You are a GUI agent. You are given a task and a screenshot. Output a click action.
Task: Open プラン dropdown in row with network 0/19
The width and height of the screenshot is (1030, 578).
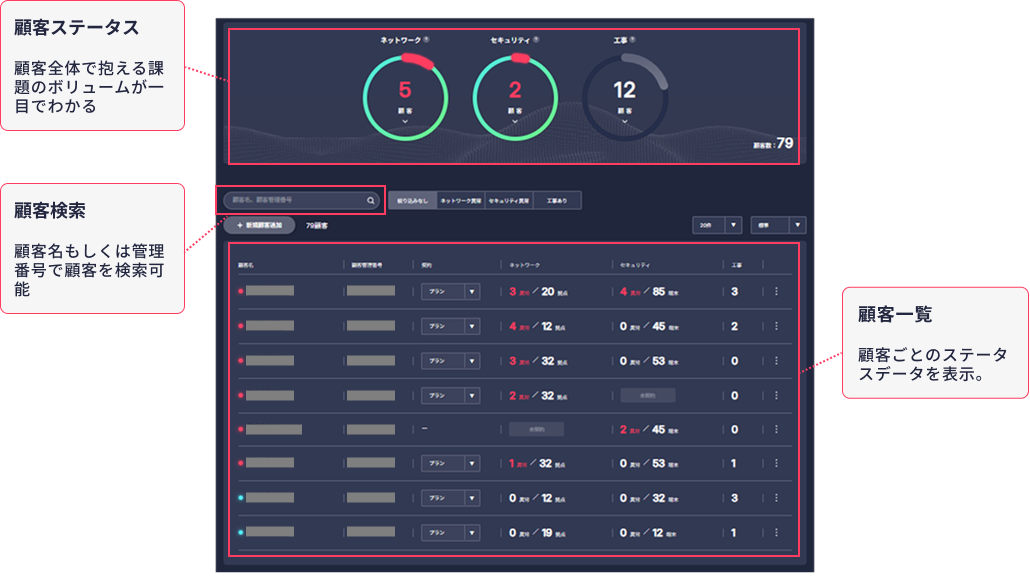[x=450, y=533]
